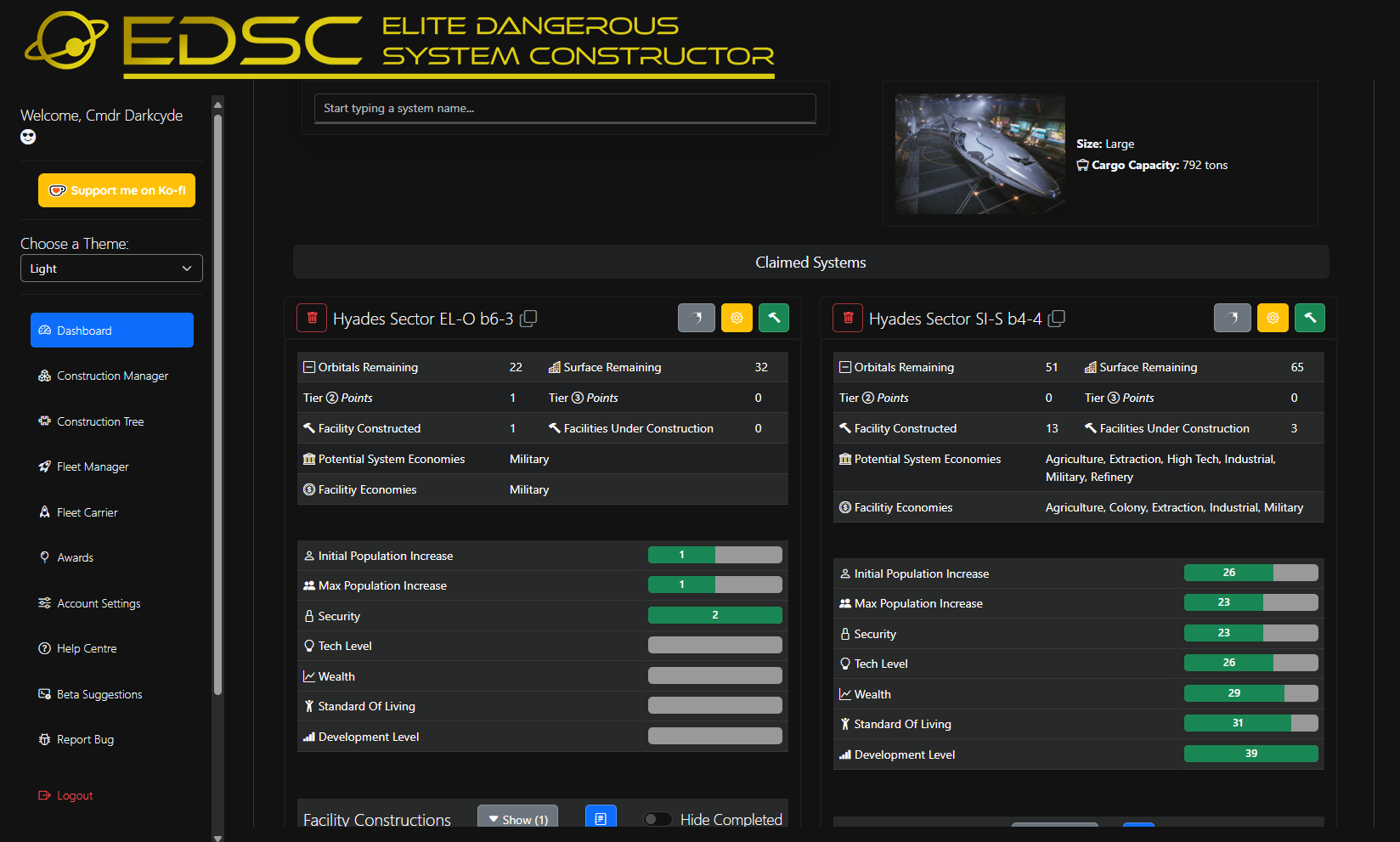Click Surface Remaining value 65
Screen dimensions: 1400x842
1297,367
